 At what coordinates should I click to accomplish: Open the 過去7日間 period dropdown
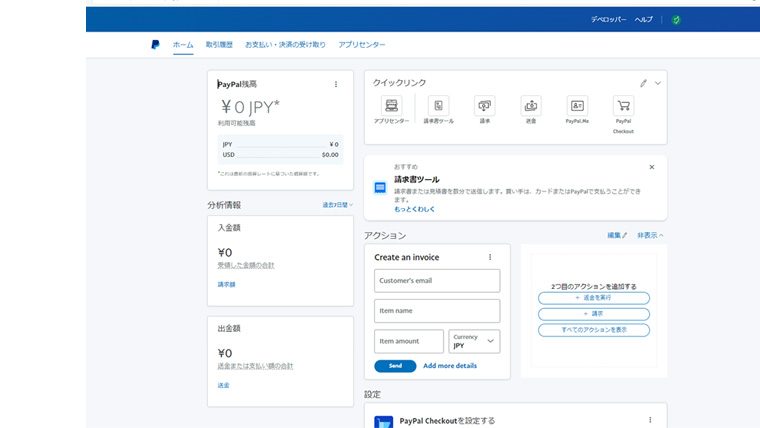point(337,205)
